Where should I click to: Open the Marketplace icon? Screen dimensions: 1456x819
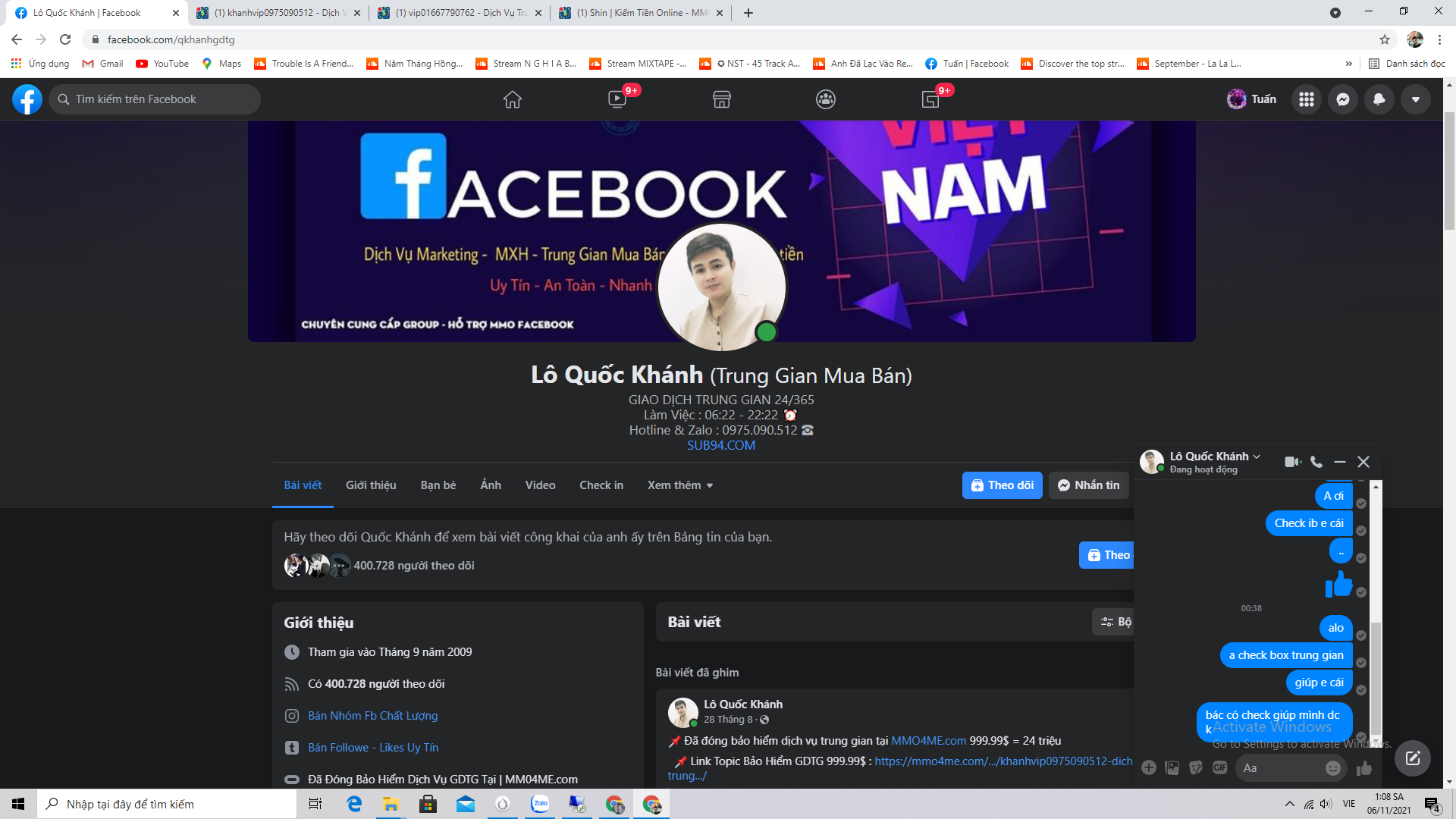click(721, 99)
